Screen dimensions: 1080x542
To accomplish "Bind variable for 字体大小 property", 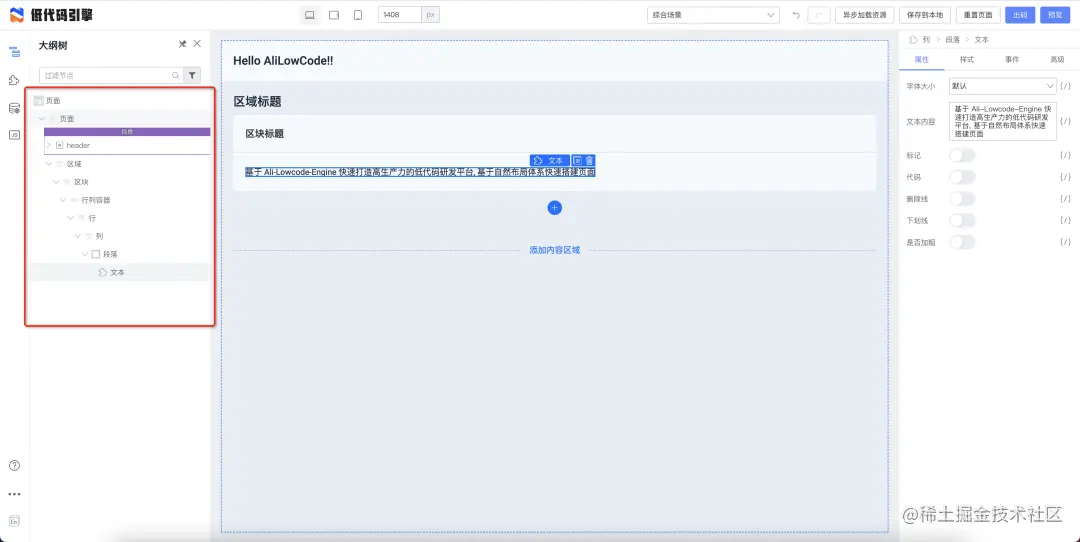I will pos(1066,86).
